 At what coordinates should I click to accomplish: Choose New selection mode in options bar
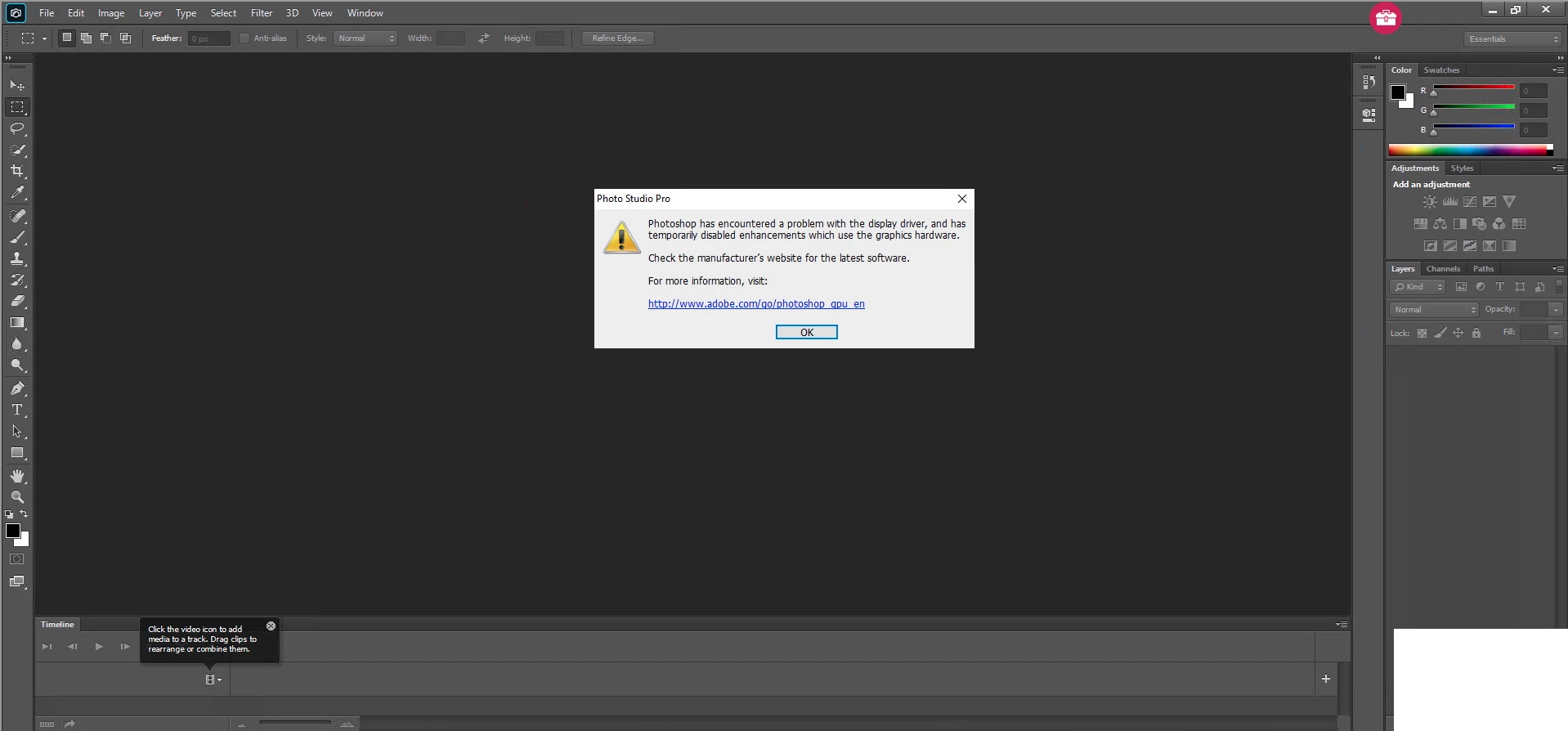pyautogui.click(x=67, y=38)
